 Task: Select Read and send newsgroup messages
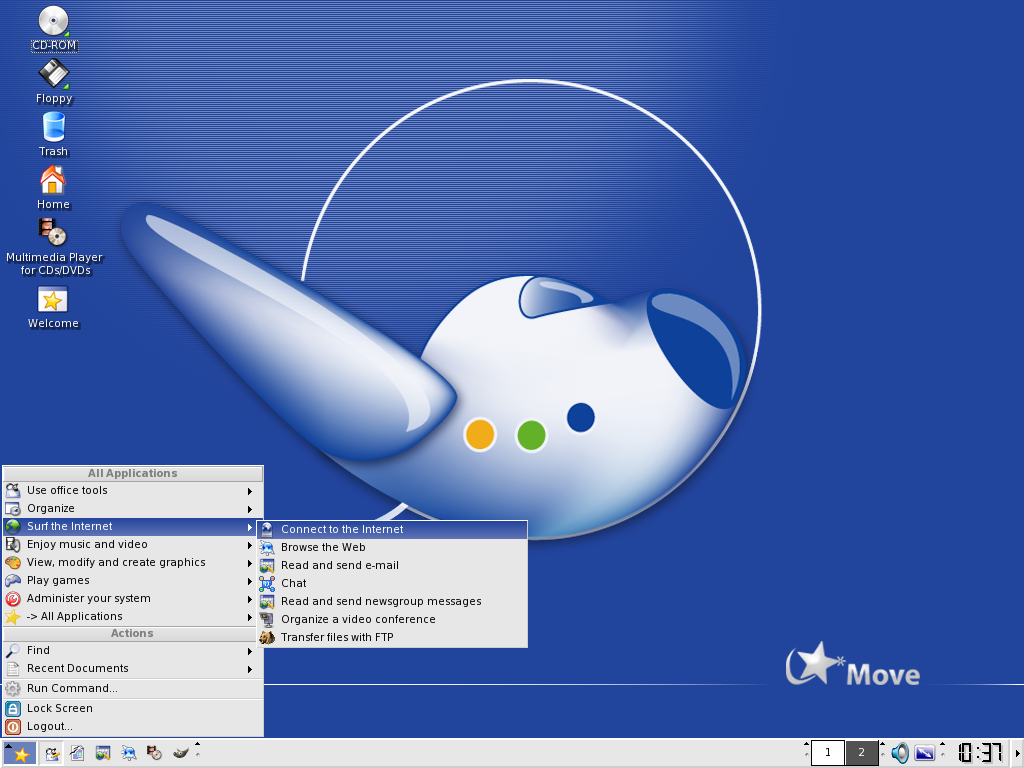point(392,601)
